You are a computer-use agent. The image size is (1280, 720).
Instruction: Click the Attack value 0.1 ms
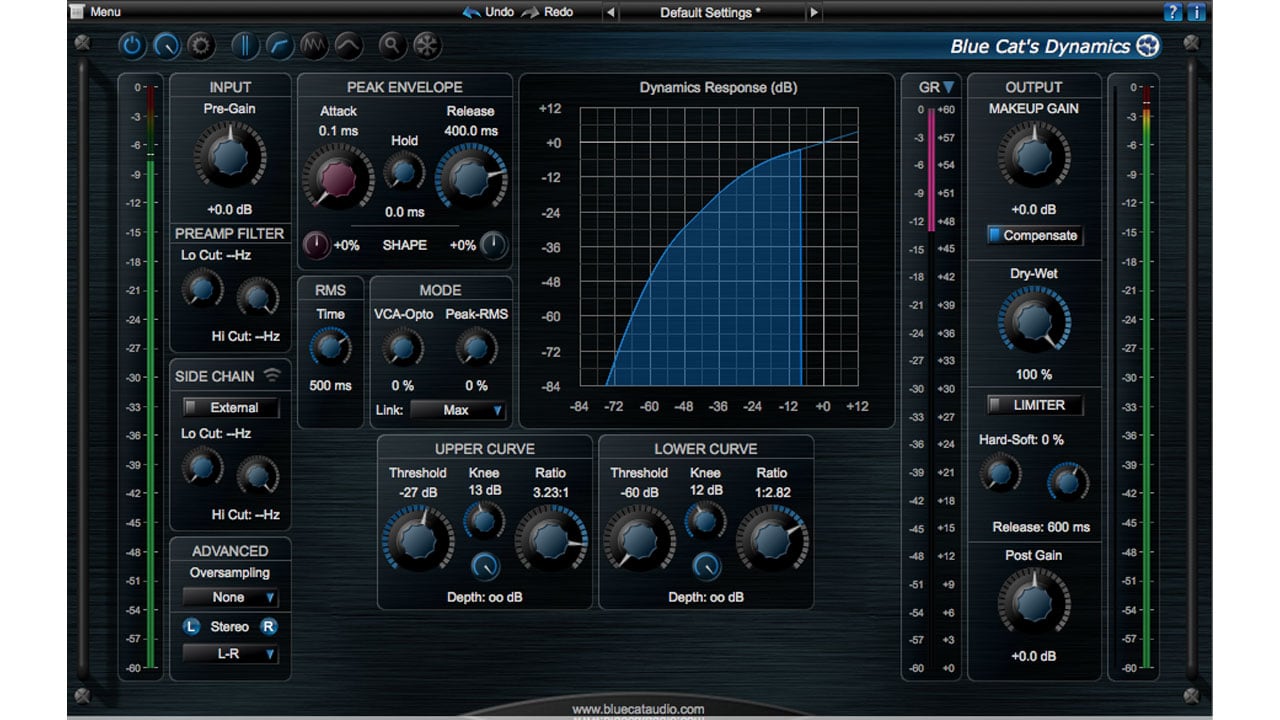(x=338, y=131)
